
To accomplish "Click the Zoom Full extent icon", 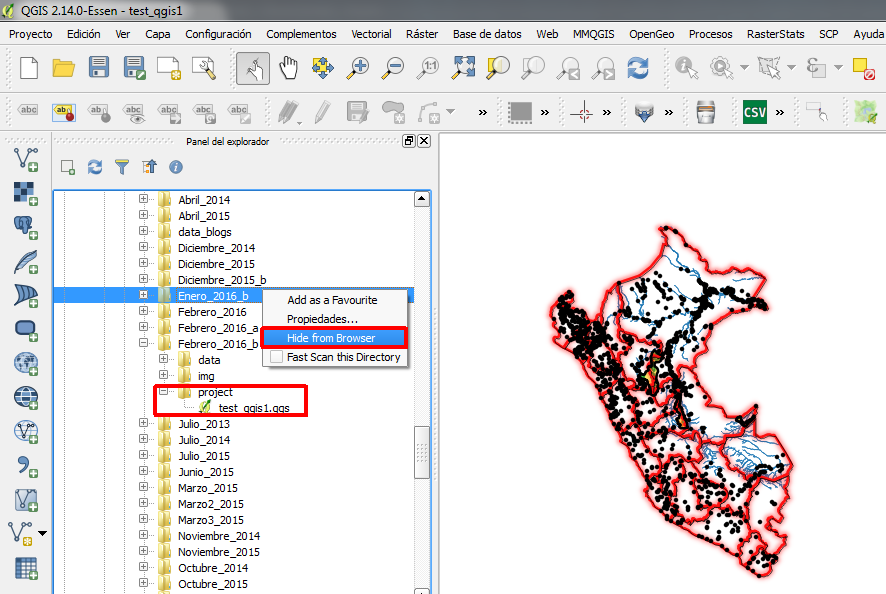I will click(x=463, y=68).
